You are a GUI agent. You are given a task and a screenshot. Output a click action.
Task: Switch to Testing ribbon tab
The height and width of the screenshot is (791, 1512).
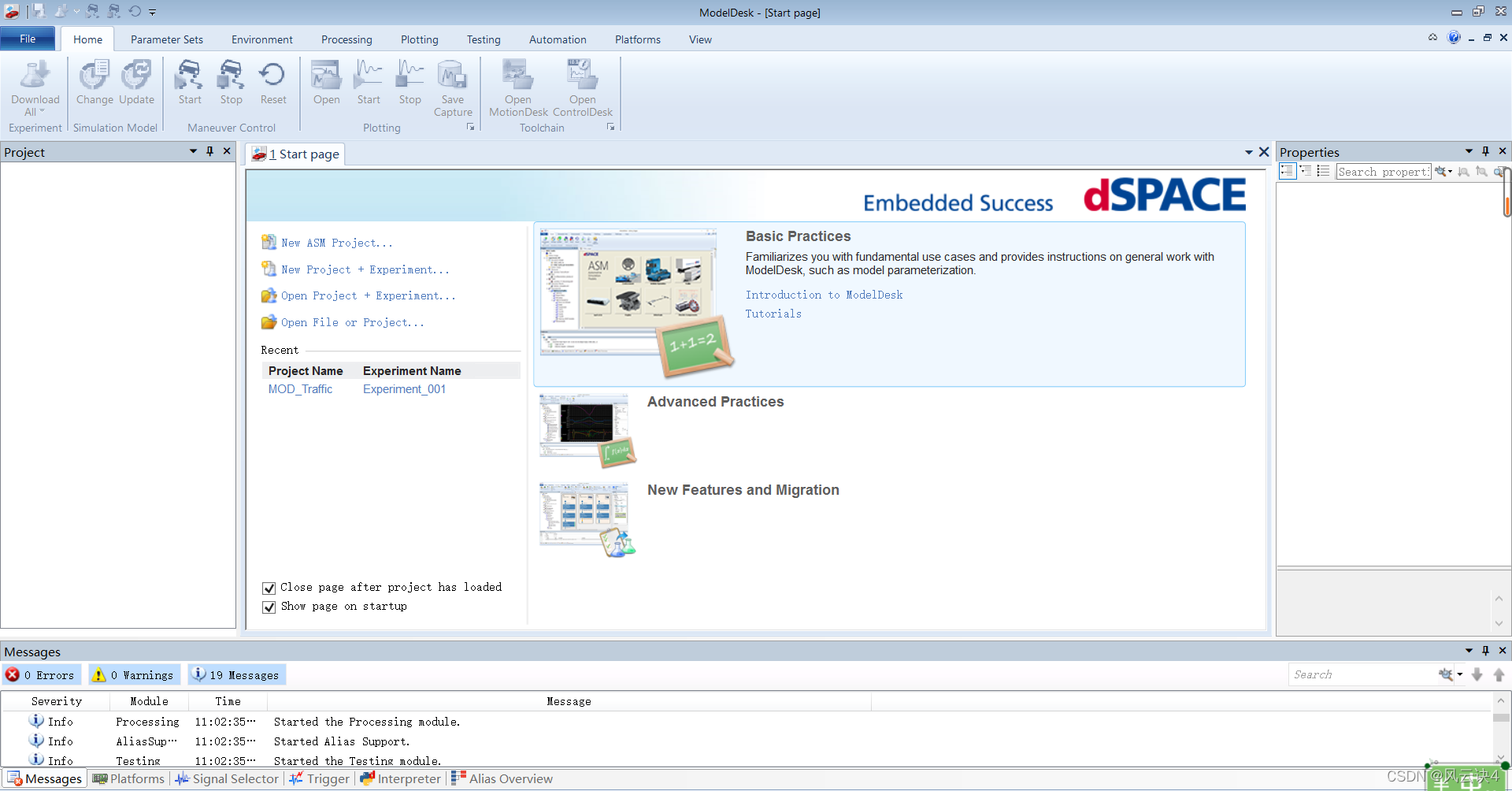[484, 39]
